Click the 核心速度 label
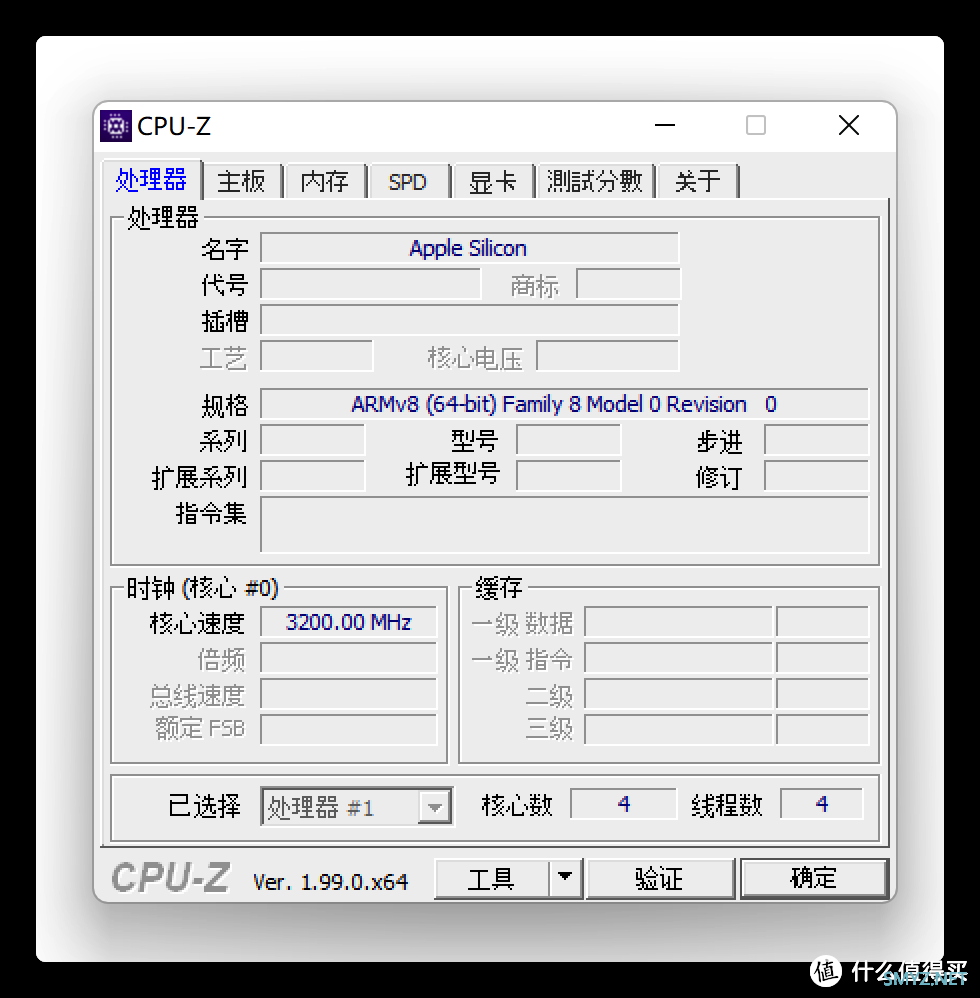Viewport: 980px width, 998px height. 197,623
